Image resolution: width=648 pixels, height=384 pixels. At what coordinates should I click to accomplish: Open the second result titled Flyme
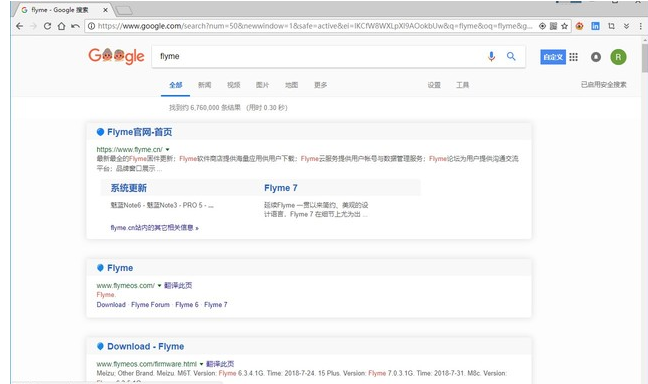pos(120,268)
